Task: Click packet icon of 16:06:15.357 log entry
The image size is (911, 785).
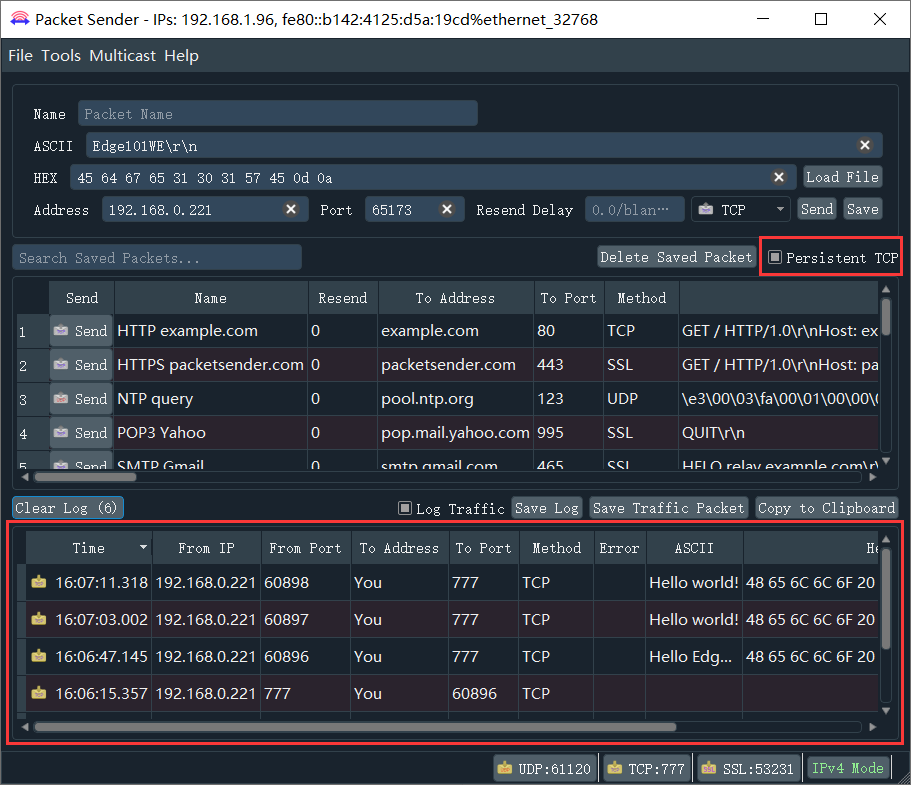Action: [x=39, y=693]
